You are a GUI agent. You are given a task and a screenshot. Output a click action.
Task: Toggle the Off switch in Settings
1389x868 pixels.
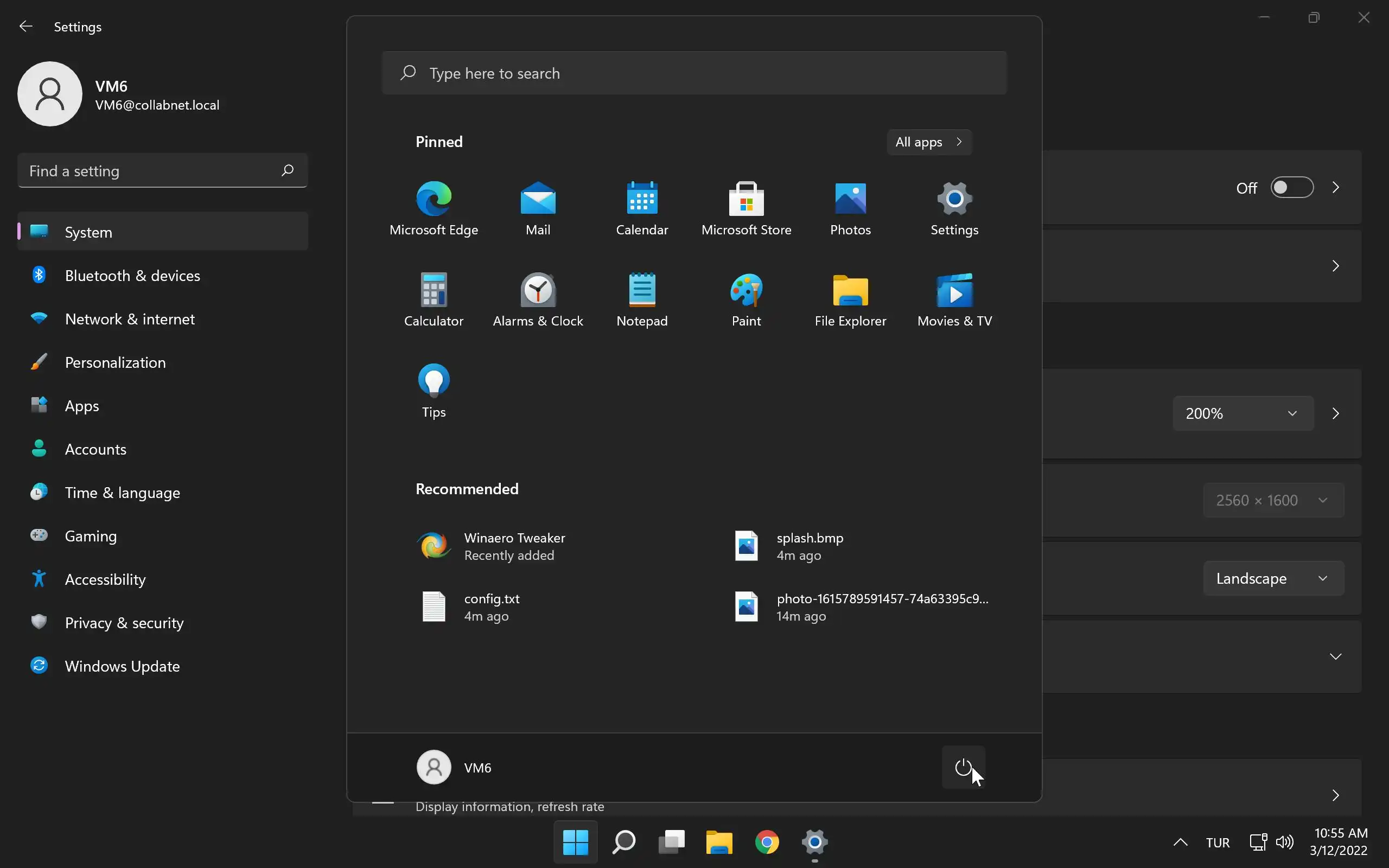point(1291,188)
